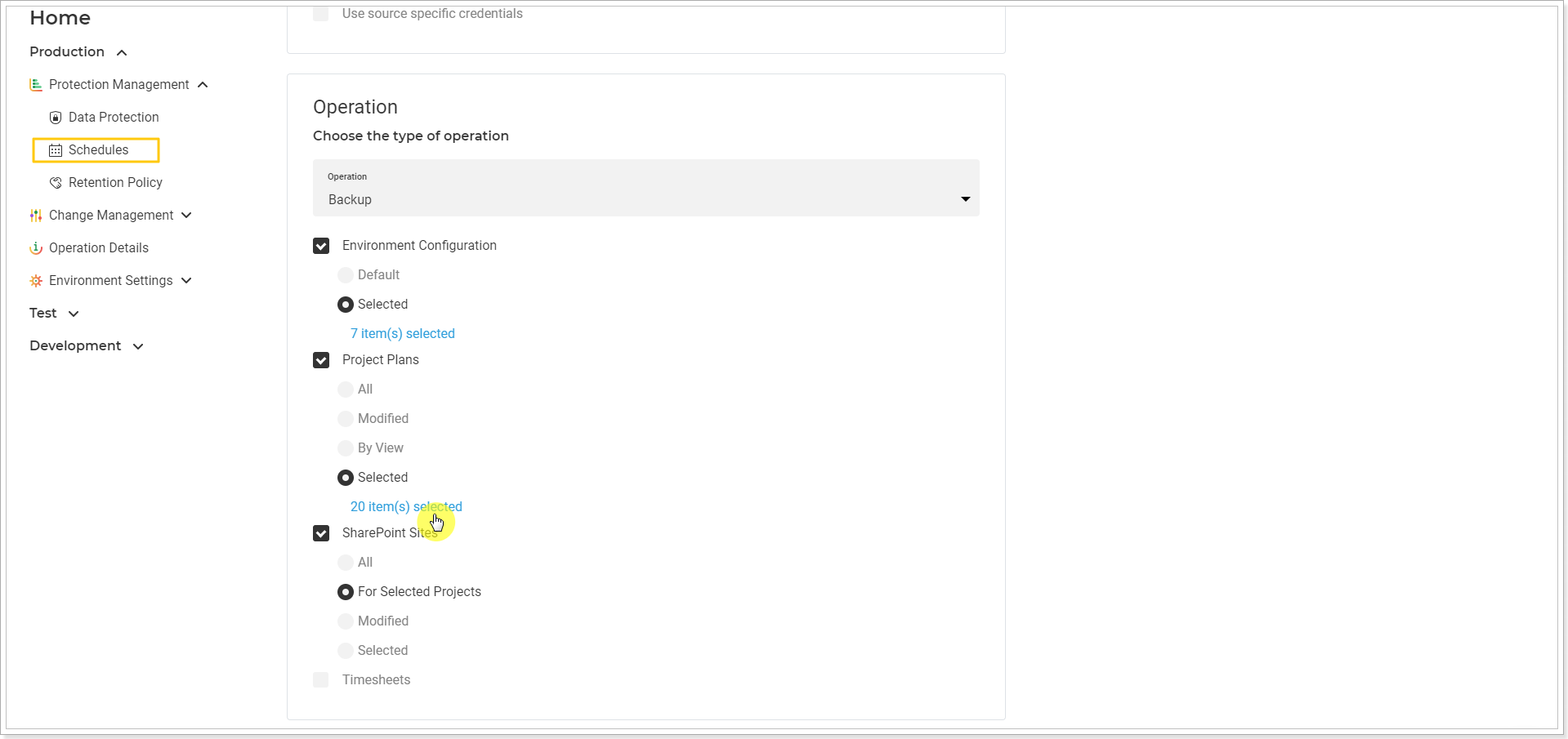Image resolution: width=1568 pixels, height=739 pixels.
Task: Expand the Development section chevron
Action: coord(138,346)
